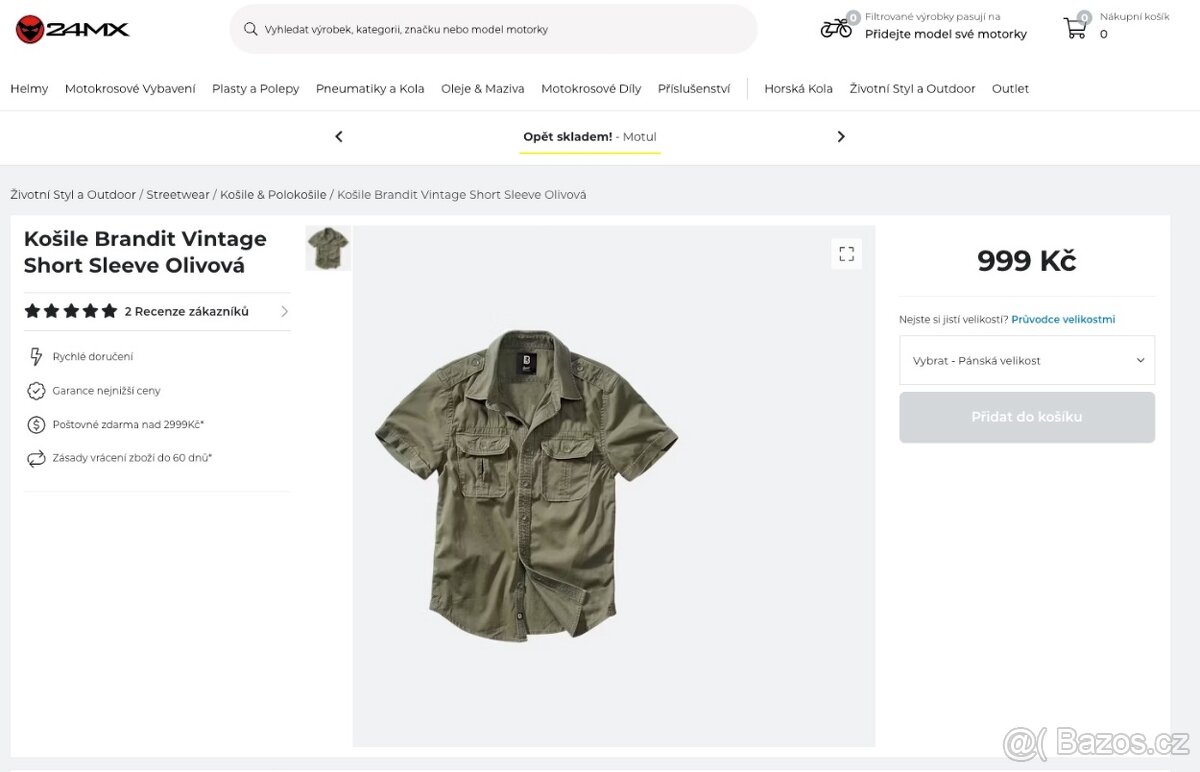1200x772 pixels.
Task: Click the Rychlé doručení text
Action: point(93,357)
